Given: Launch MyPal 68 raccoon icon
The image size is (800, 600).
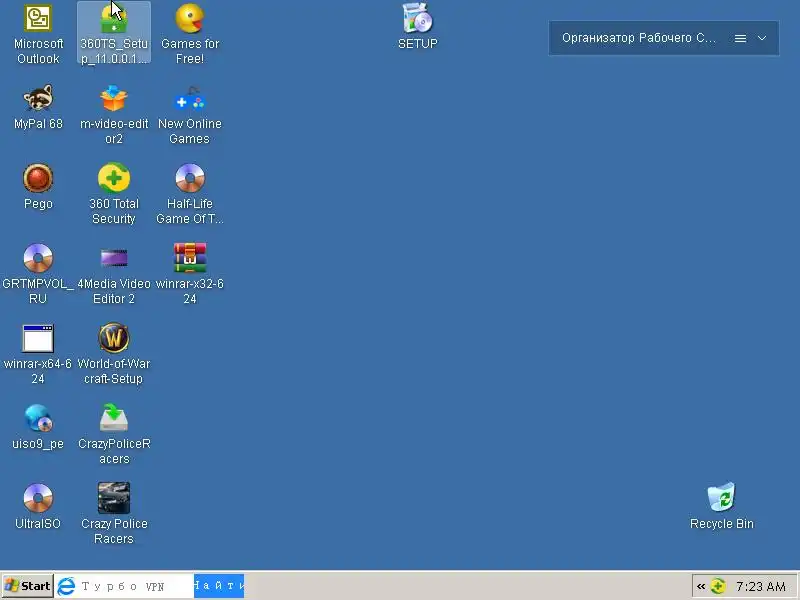Looking at the screenshot, I should coord(38,107).
